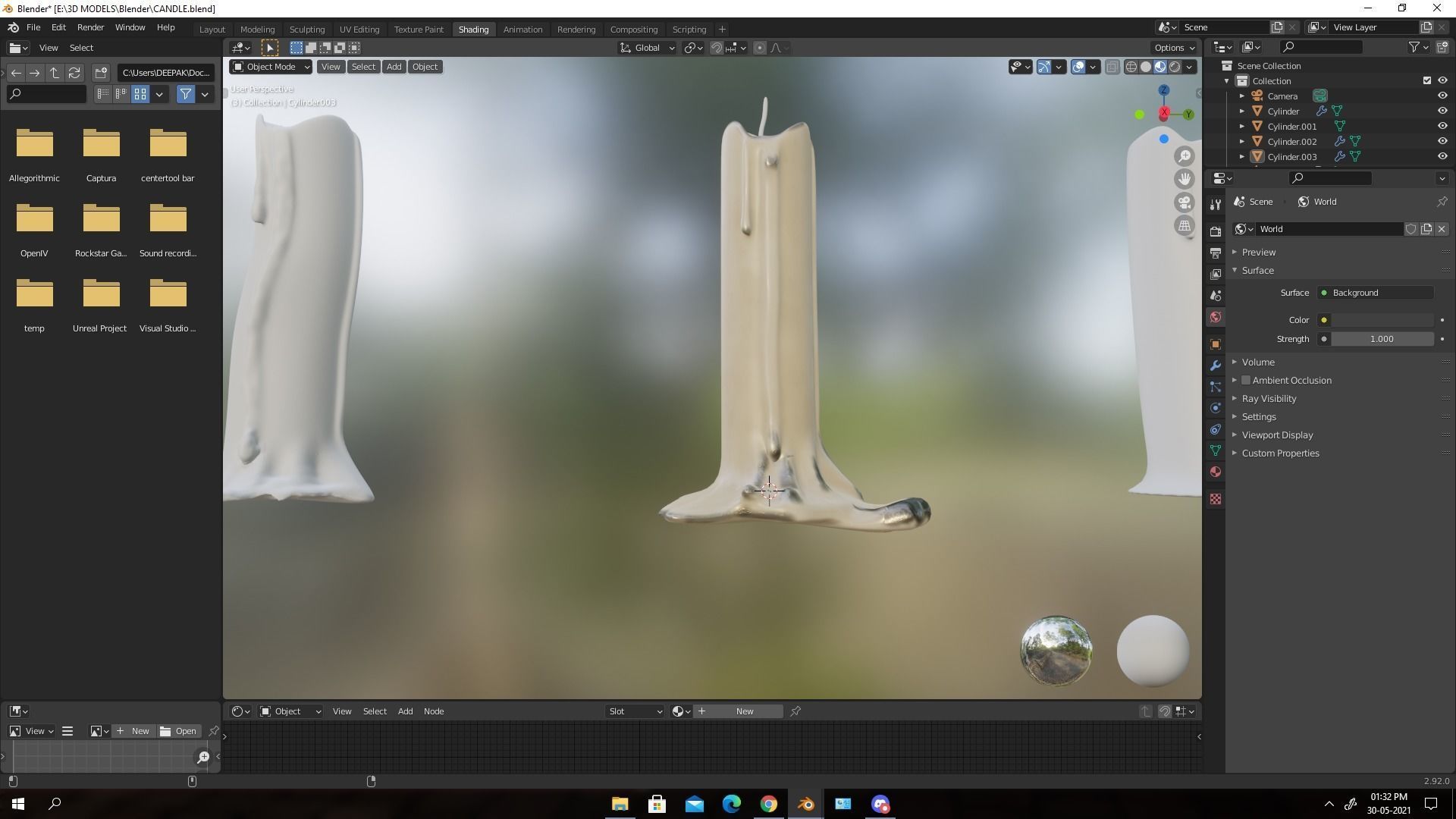Expand Cylinder.003 in the outliner
The height and width of the screenshot is (819, 1456).
coord(1241,157)
